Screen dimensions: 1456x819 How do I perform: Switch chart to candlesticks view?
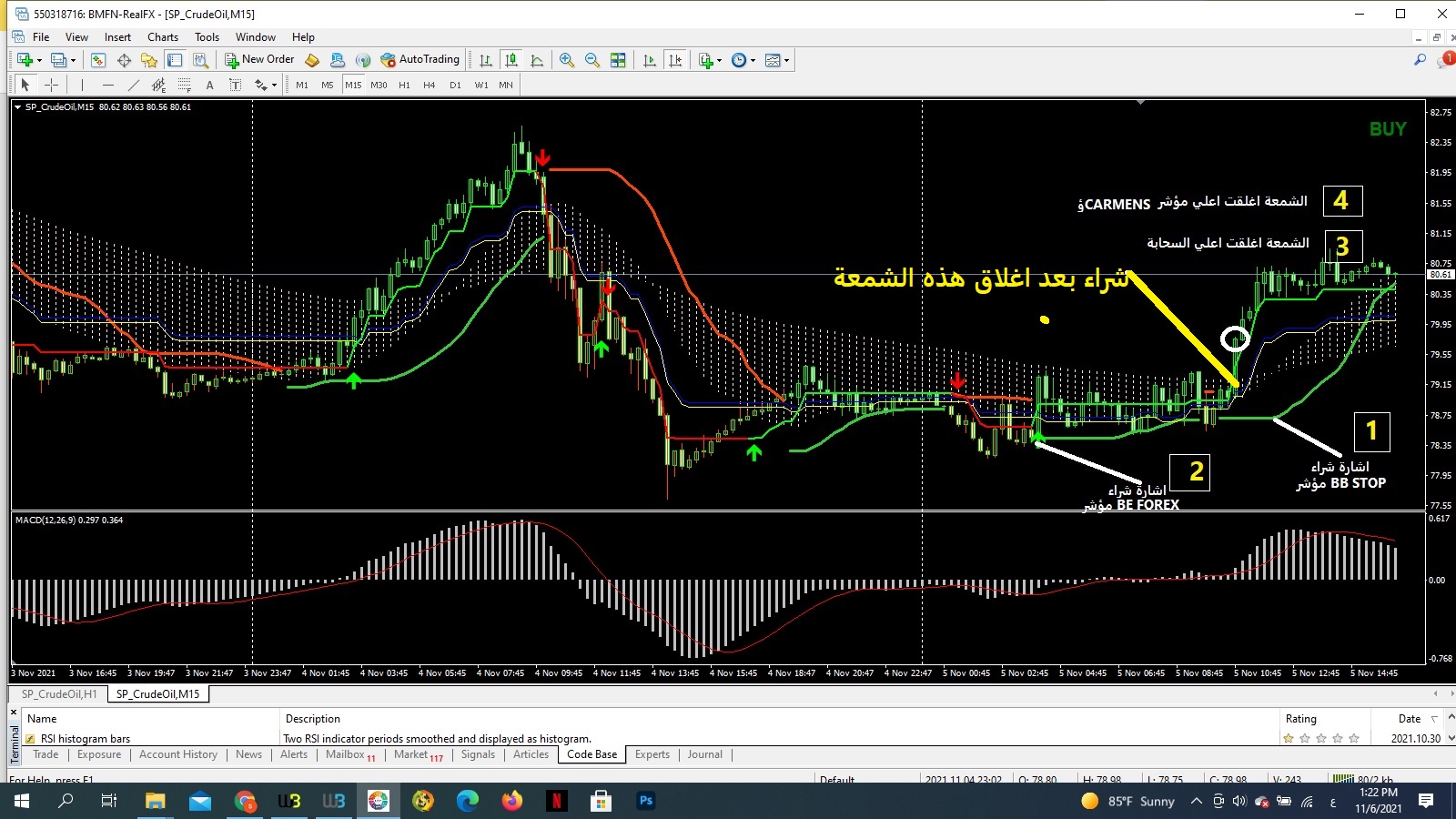[511, 60]
